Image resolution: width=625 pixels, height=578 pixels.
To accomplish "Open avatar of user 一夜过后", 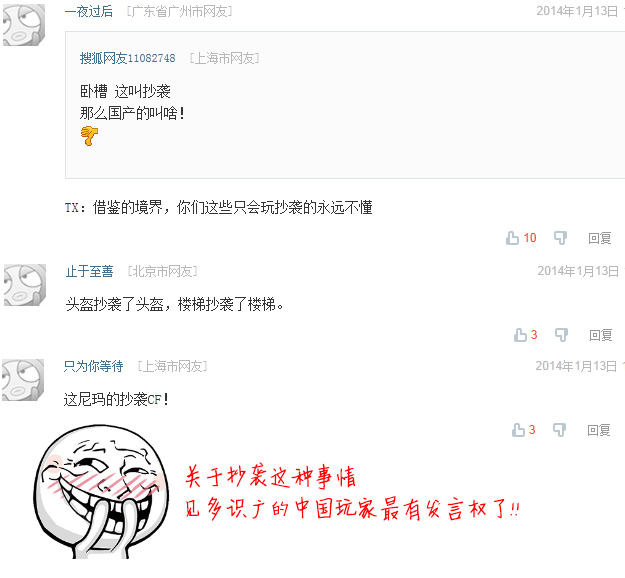I will pos(24,25).
